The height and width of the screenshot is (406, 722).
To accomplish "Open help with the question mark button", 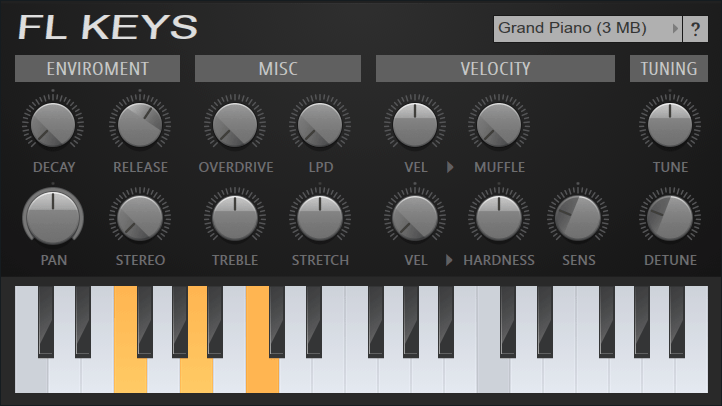I will [695, 29].
